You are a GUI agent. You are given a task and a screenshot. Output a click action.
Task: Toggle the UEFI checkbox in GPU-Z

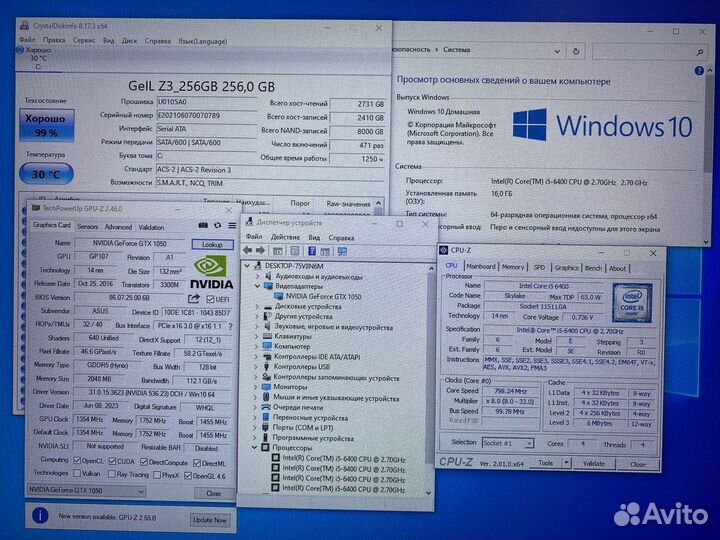pyautogui.click(x=210, y=299)
